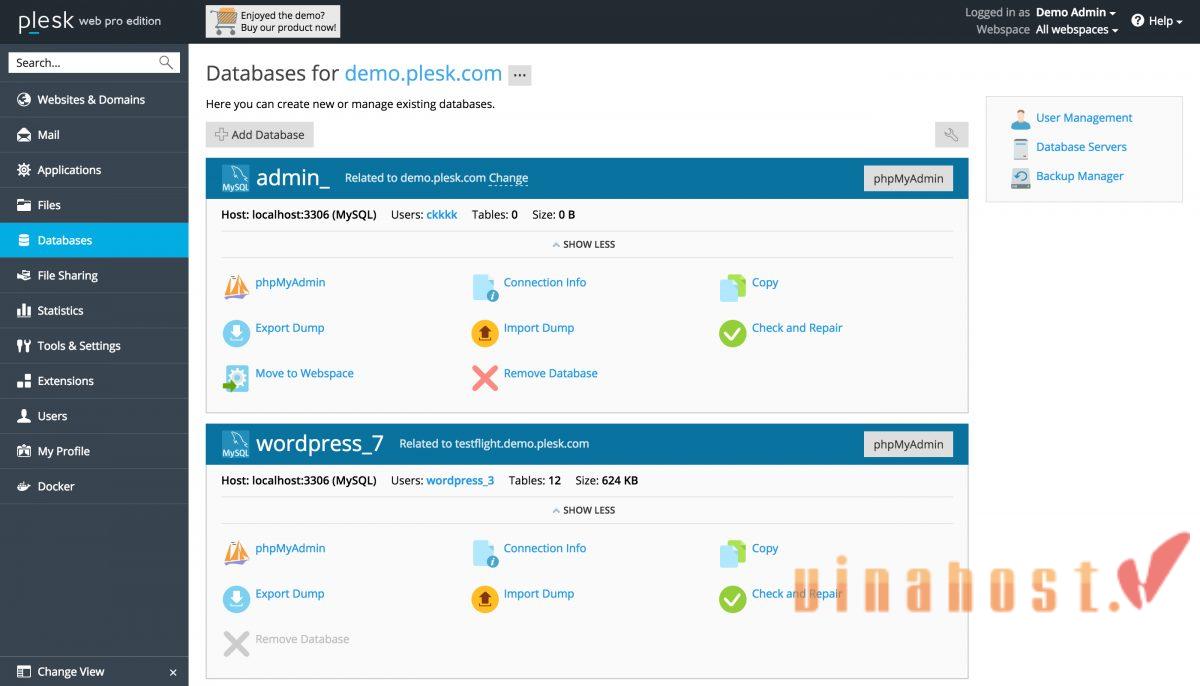Click the Mail envelope icon in sidebar
Viewport: 1200px width, 686px height.
(23, 135)
